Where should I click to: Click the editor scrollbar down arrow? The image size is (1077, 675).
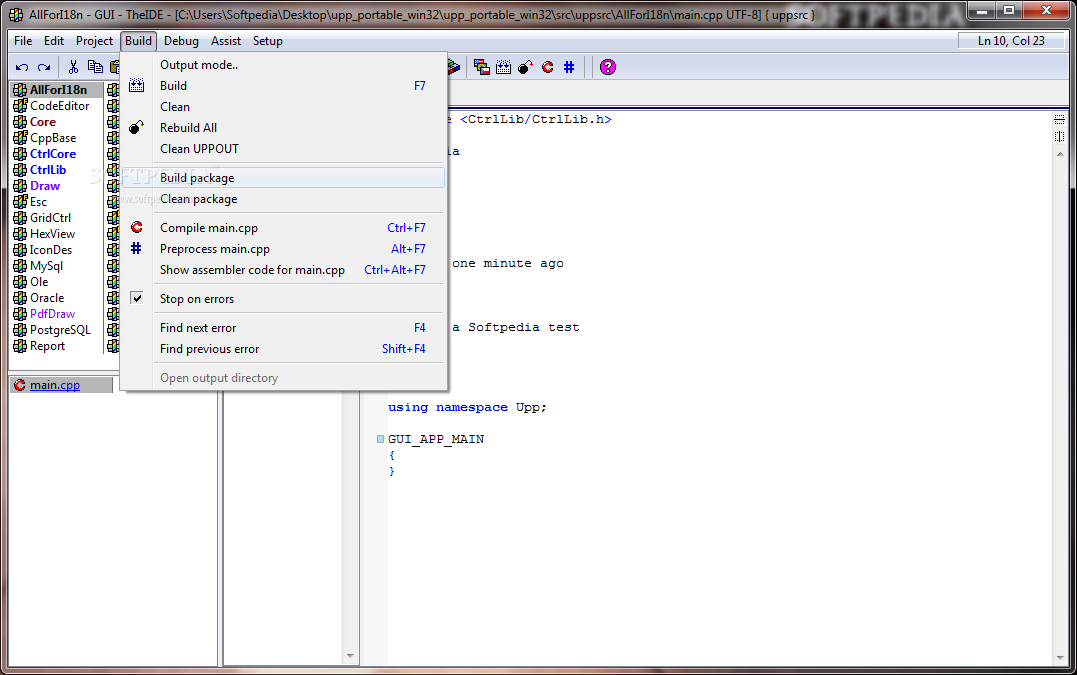pyautogui.click(x=1060, y=659)
